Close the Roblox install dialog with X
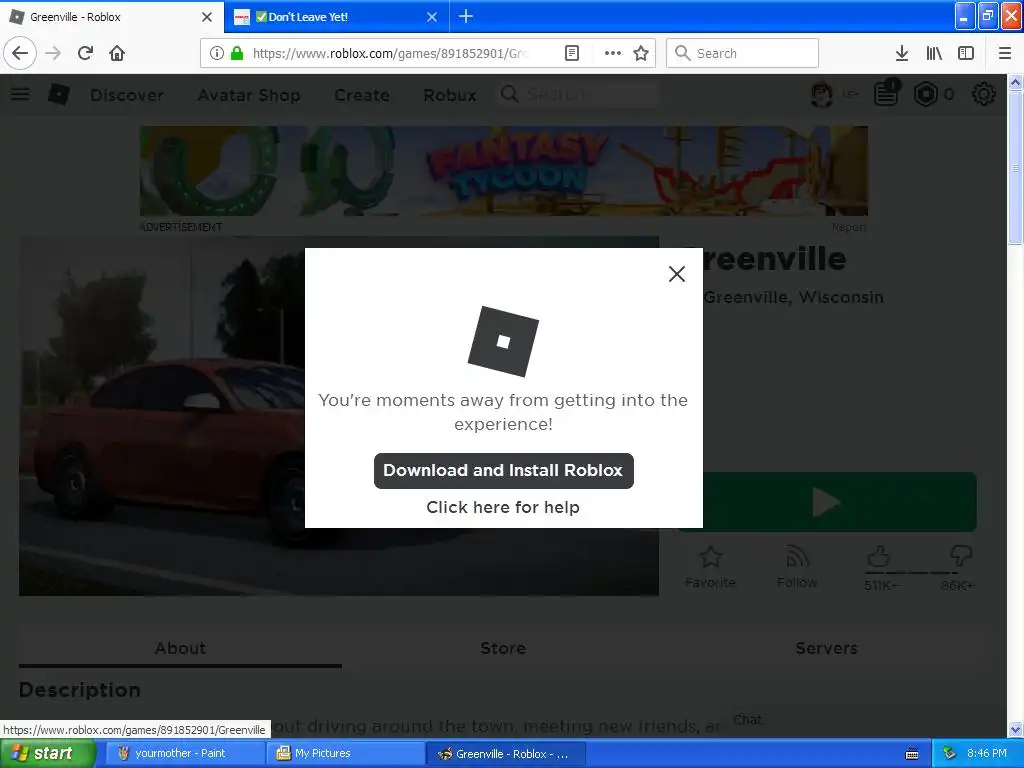 677,274
